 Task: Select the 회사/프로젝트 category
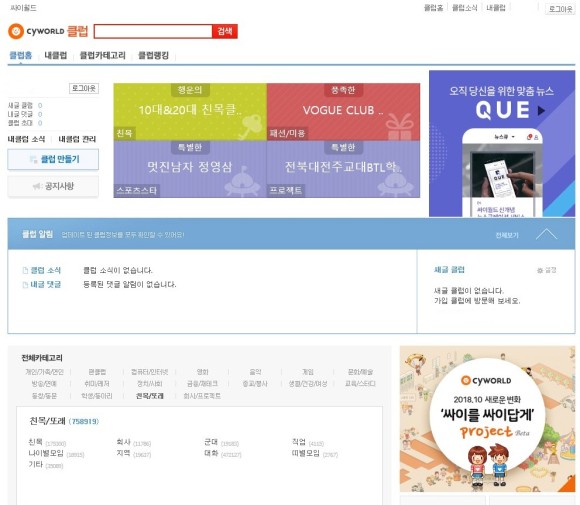(202, 396)
